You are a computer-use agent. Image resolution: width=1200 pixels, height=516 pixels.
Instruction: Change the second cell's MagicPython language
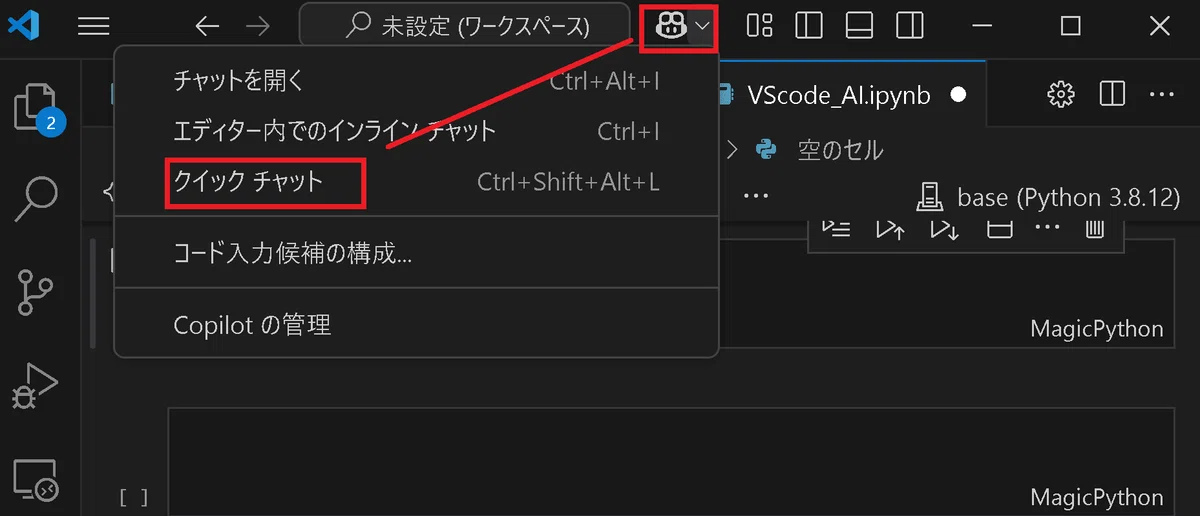point(1097,497)
